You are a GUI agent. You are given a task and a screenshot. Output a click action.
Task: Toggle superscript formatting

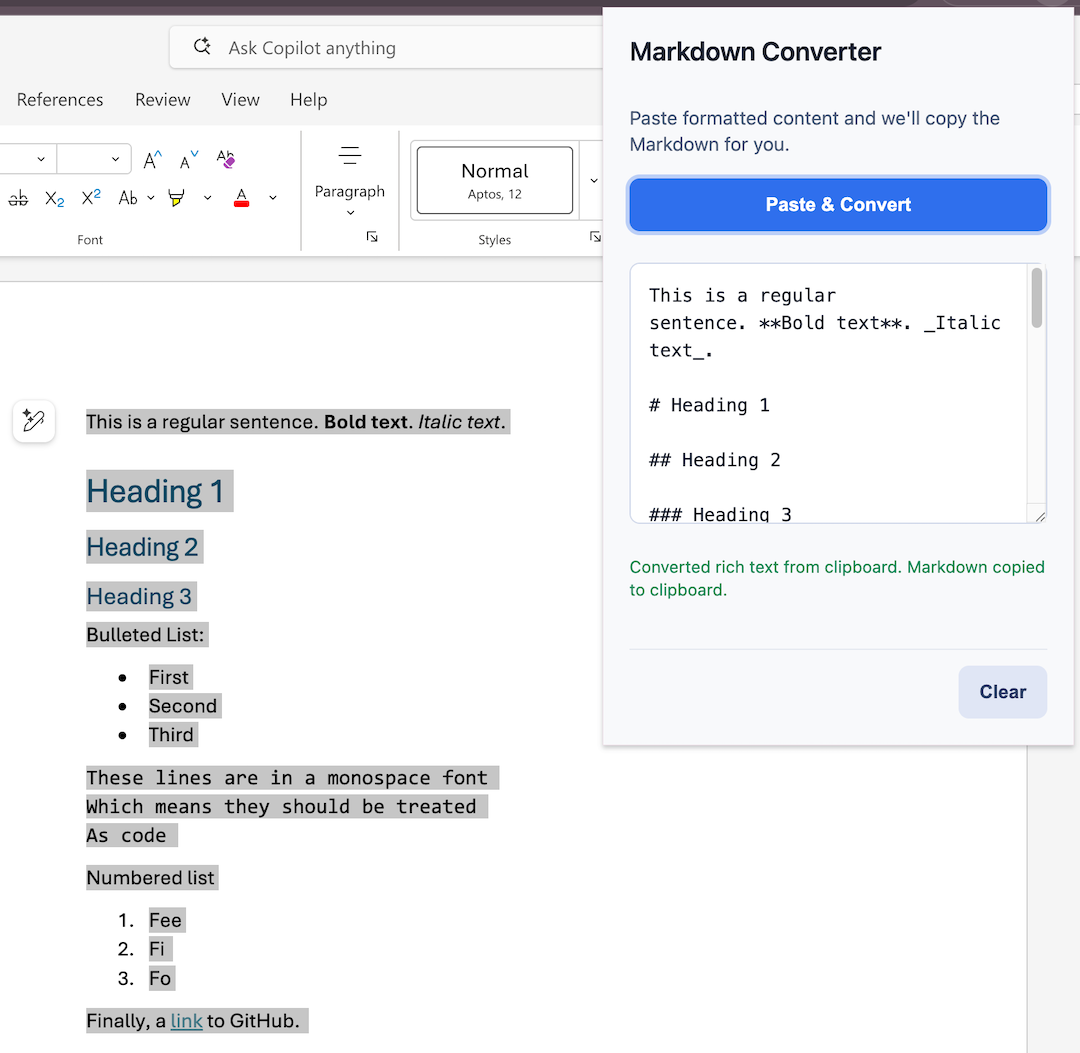tap(91, 198)
